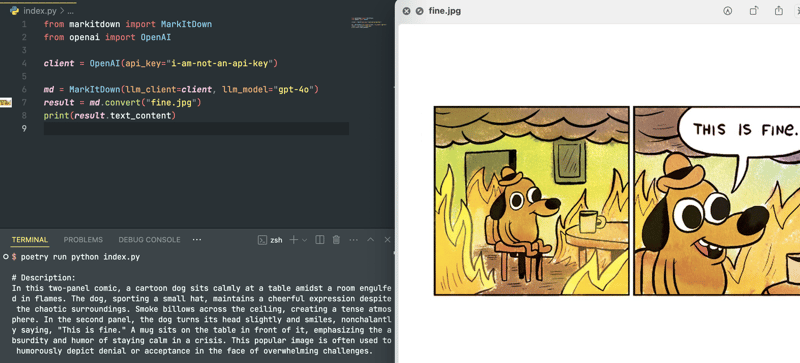
Task: Kill the terminal with the trash icon
Action: coord(336,240)
